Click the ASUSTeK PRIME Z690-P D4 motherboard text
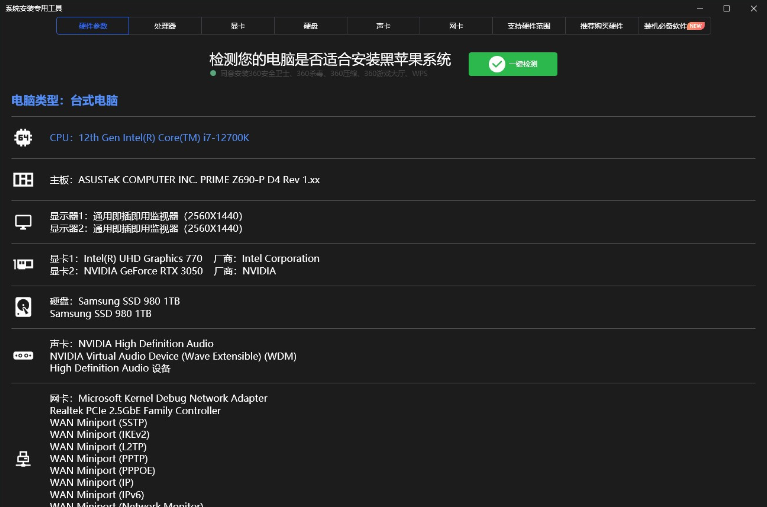767x507 pixels. (x=184, y=180)
